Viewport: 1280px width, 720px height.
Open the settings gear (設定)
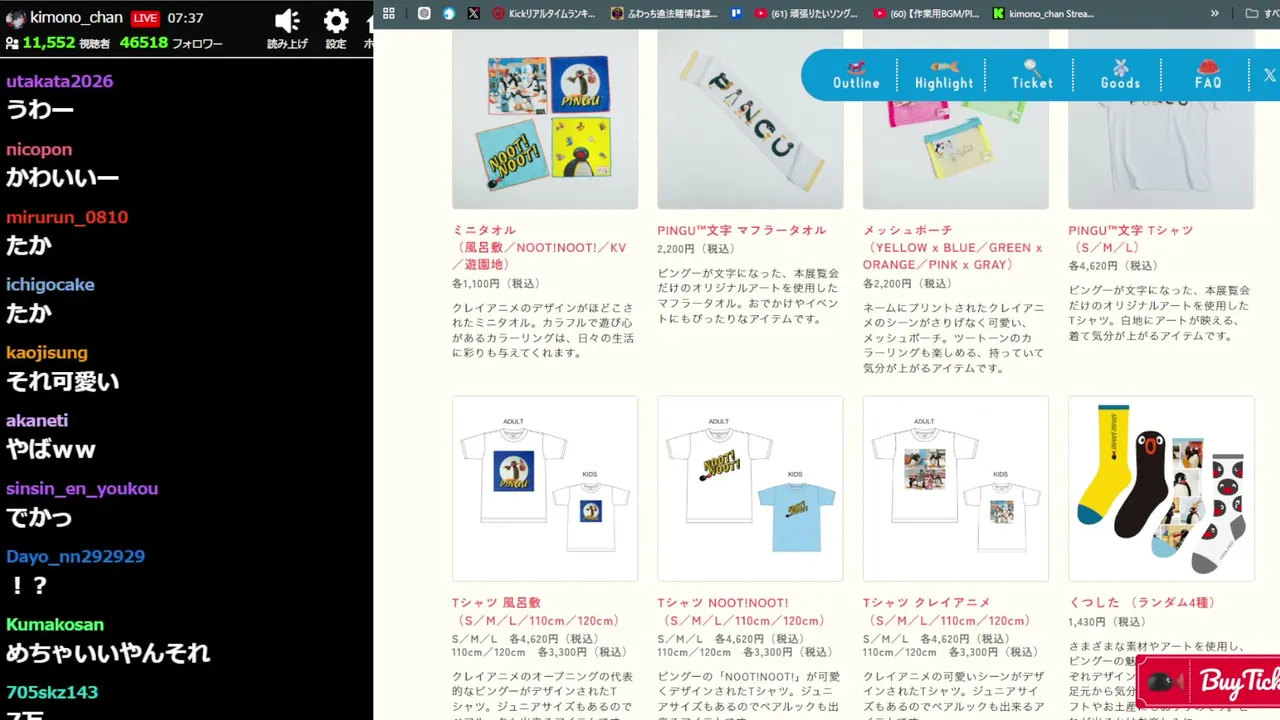(336, 21)
